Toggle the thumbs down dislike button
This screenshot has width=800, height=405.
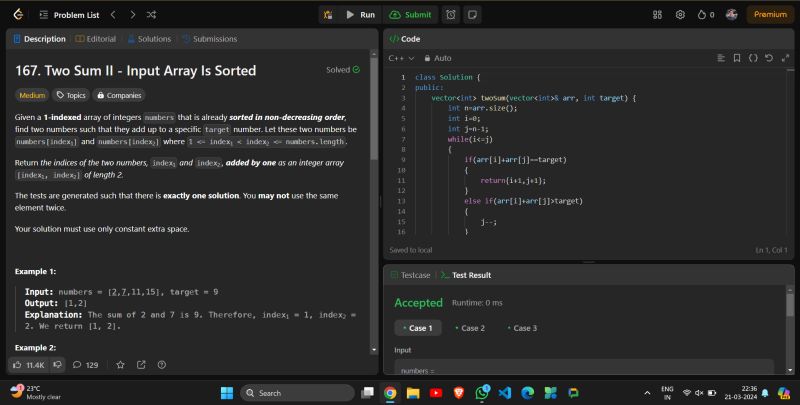58,365
